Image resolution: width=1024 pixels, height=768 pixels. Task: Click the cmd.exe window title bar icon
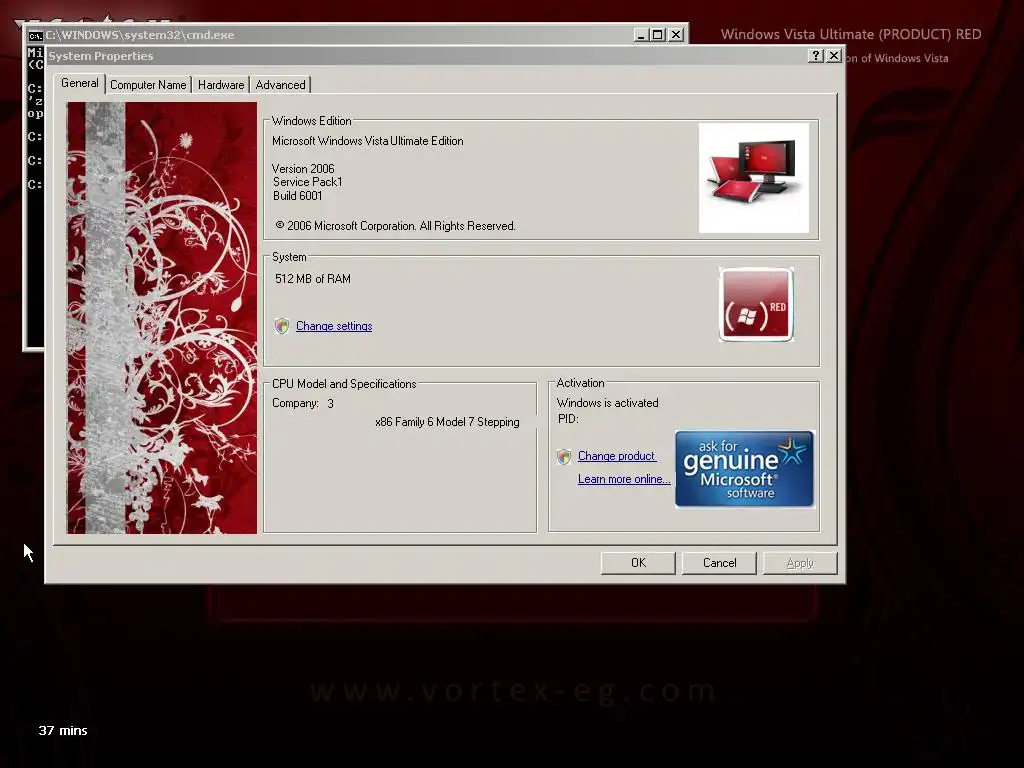pyautogui.click(x=35, y=35)
